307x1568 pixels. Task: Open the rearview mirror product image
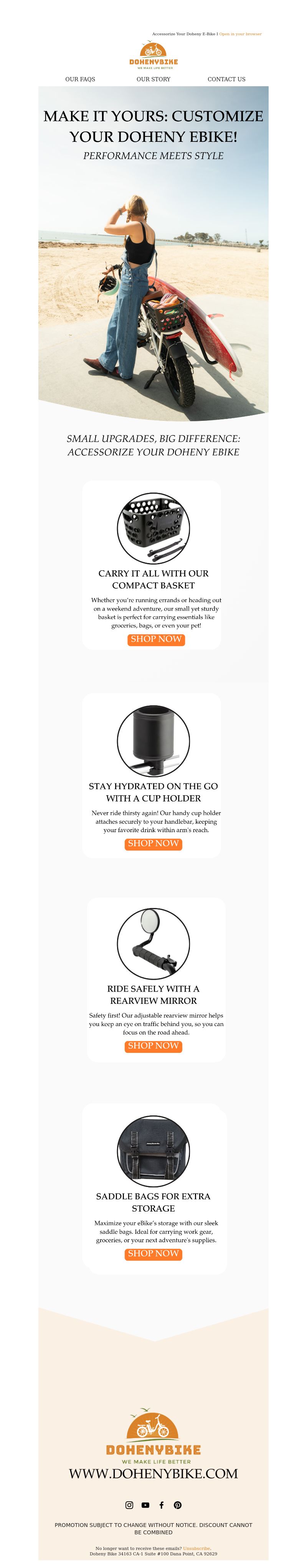coord(153,944)
